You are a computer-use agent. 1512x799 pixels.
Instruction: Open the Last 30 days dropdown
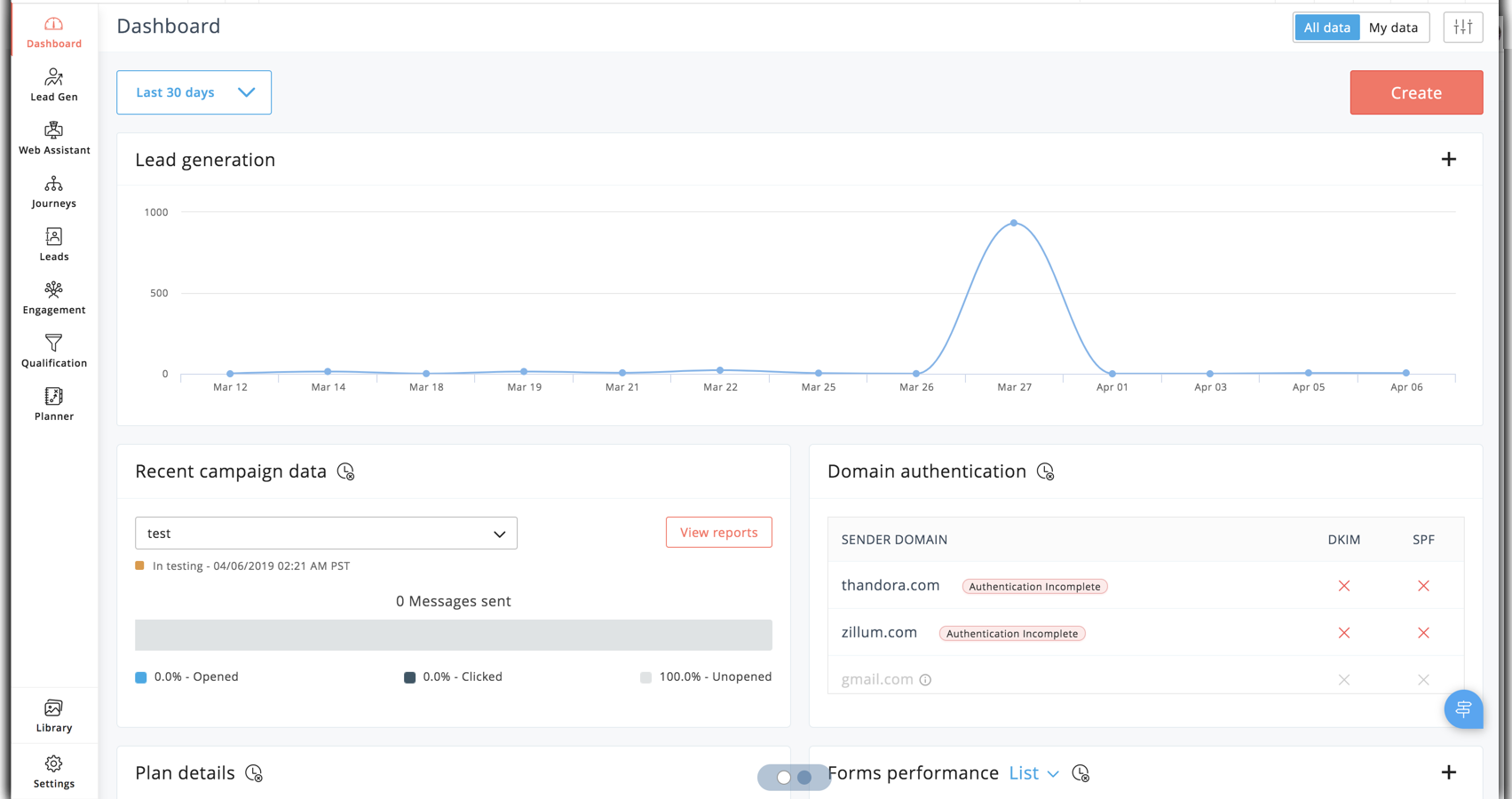click(x=194, y=92)
